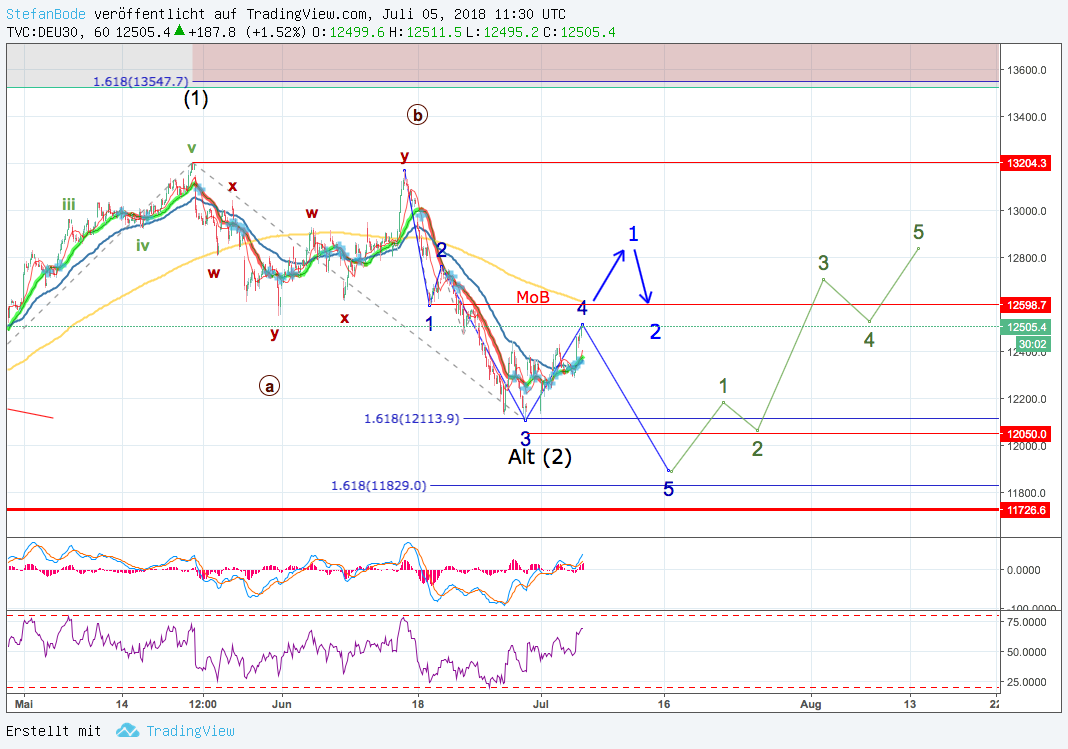Click the circled a wave label
The image size is (1068, 749).
(x=270, y=387)
